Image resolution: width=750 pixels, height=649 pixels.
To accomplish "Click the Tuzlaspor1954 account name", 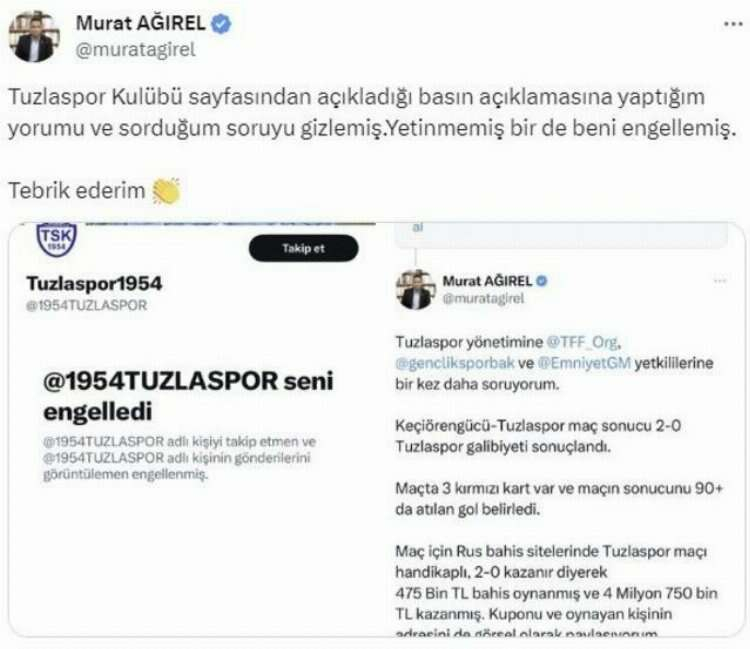I will [94, 283].
